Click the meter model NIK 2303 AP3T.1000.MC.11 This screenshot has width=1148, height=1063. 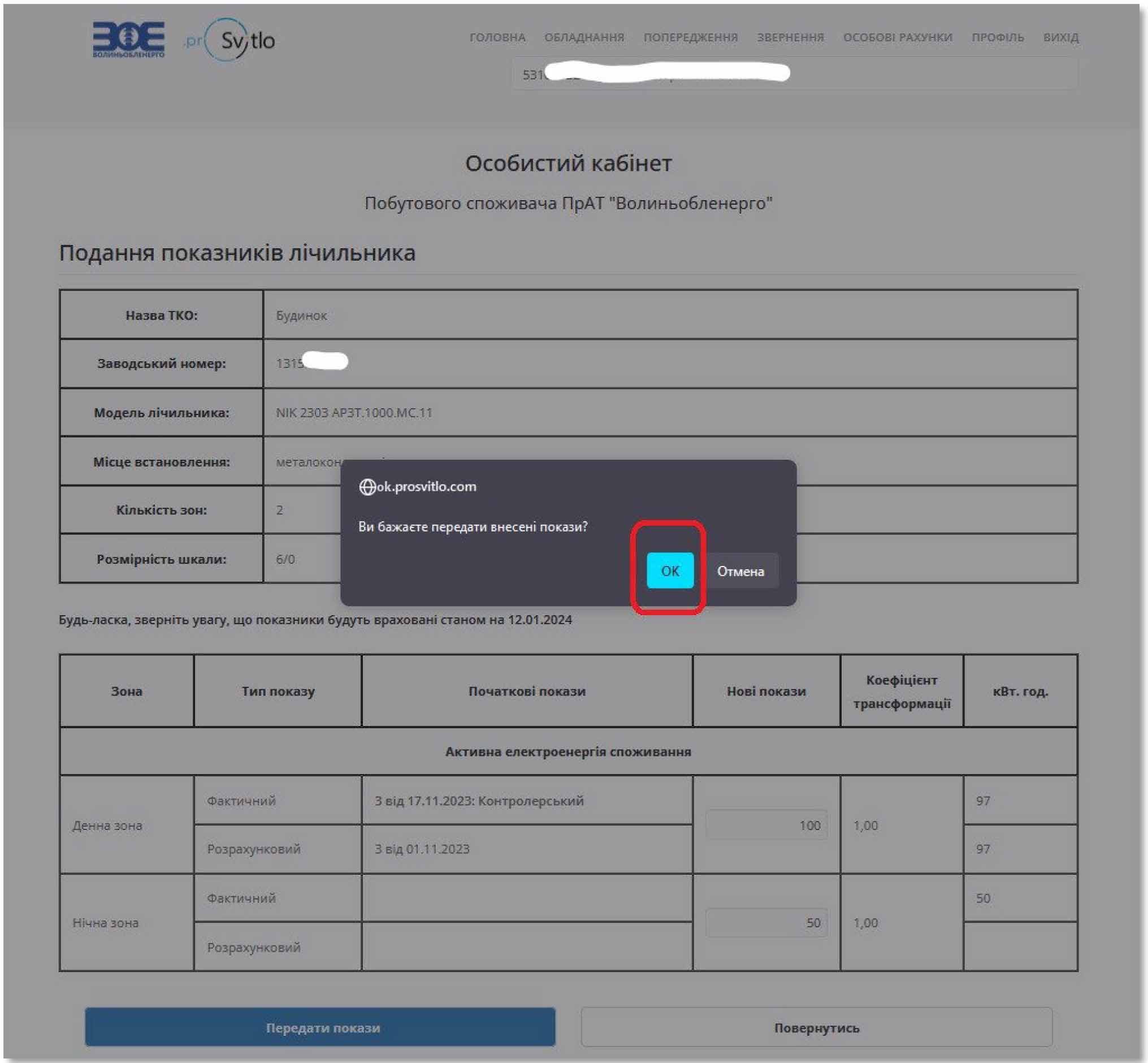[354, 412]
